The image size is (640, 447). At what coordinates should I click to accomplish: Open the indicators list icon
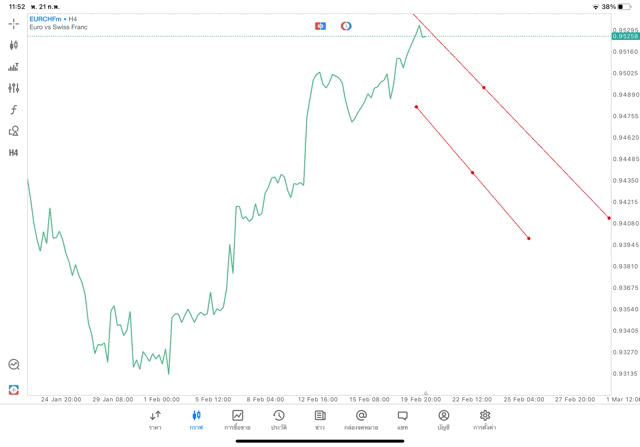click(14, 67)
